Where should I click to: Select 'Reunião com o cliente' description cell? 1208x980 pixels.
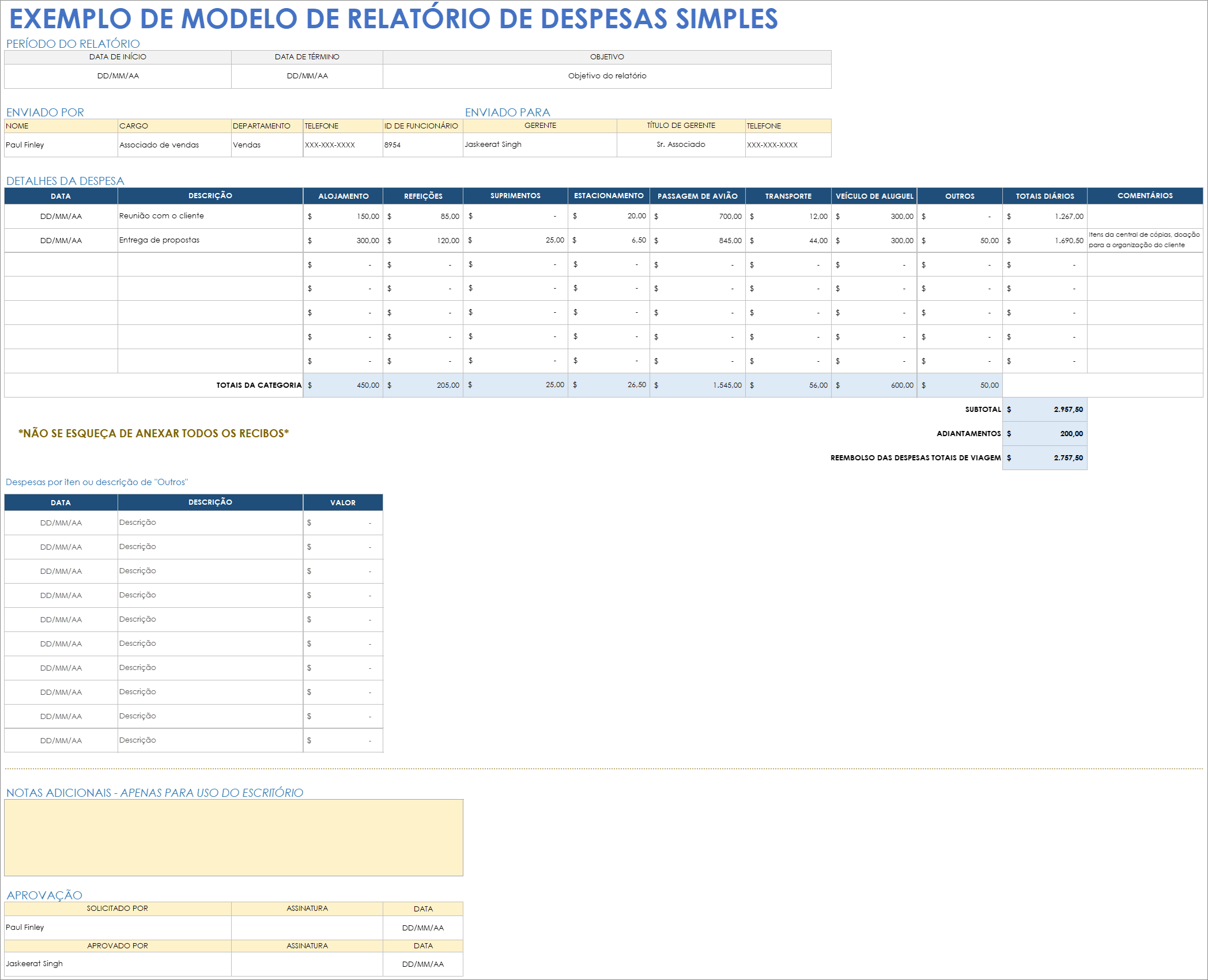pos(210,216)
